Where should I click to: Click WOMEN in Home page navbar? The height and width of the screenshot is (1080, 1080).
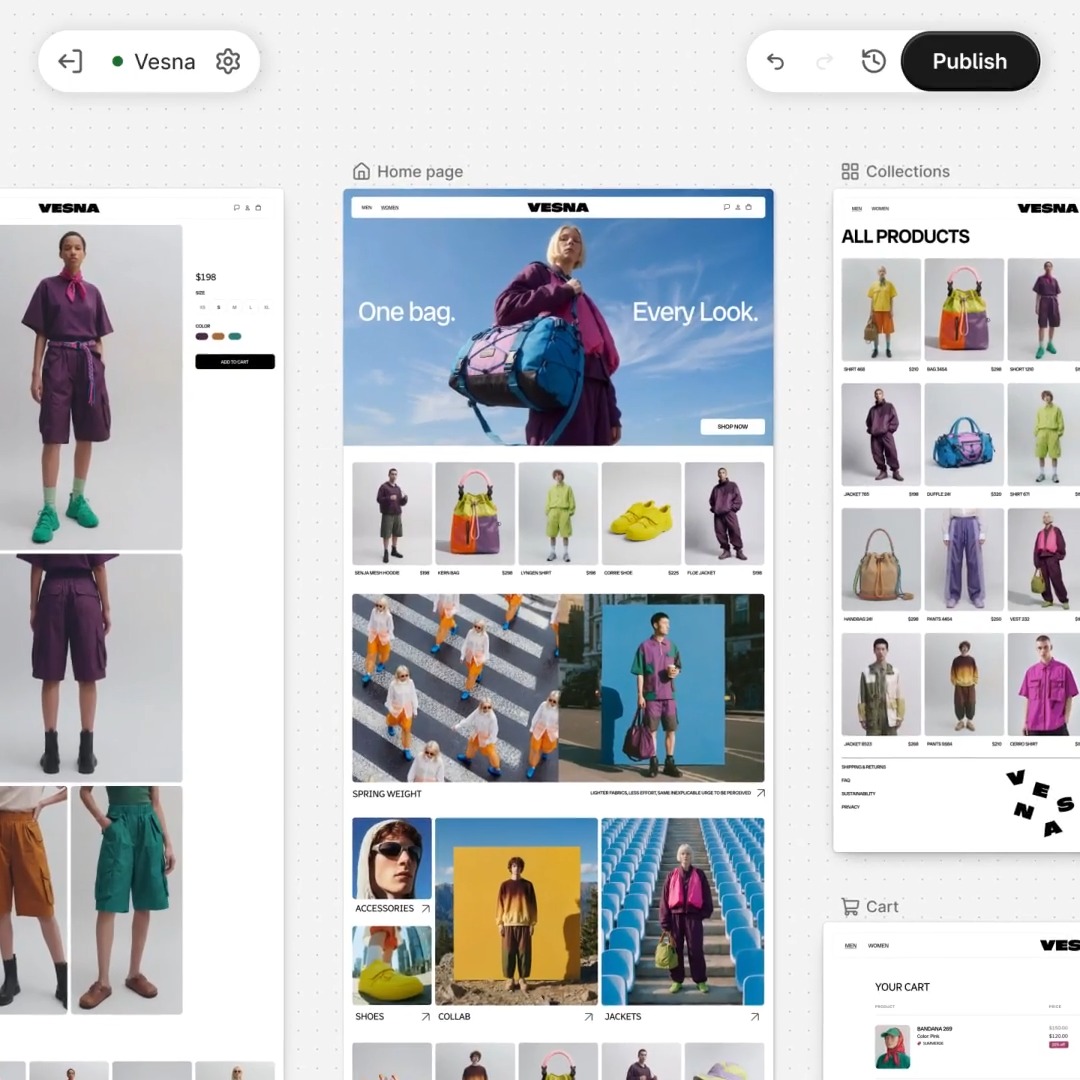390,207
